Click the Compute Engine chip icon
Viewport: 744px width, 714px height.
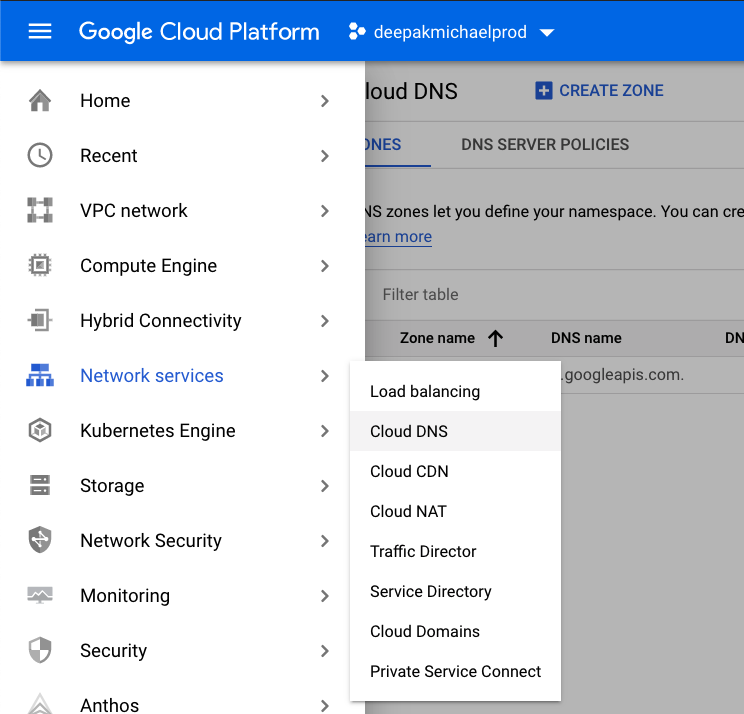tap(40, 266)
